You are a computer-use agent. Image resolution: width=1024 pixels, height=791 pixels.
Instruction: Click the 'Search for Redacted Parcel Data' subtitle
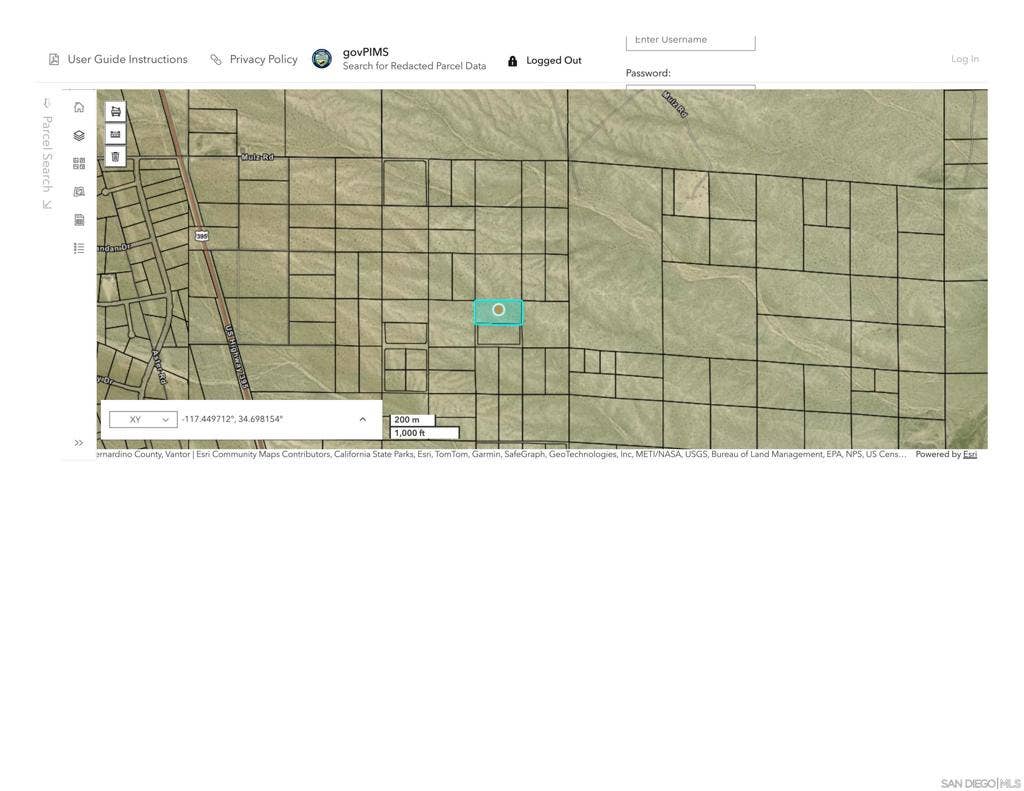[x=414, y=66]
